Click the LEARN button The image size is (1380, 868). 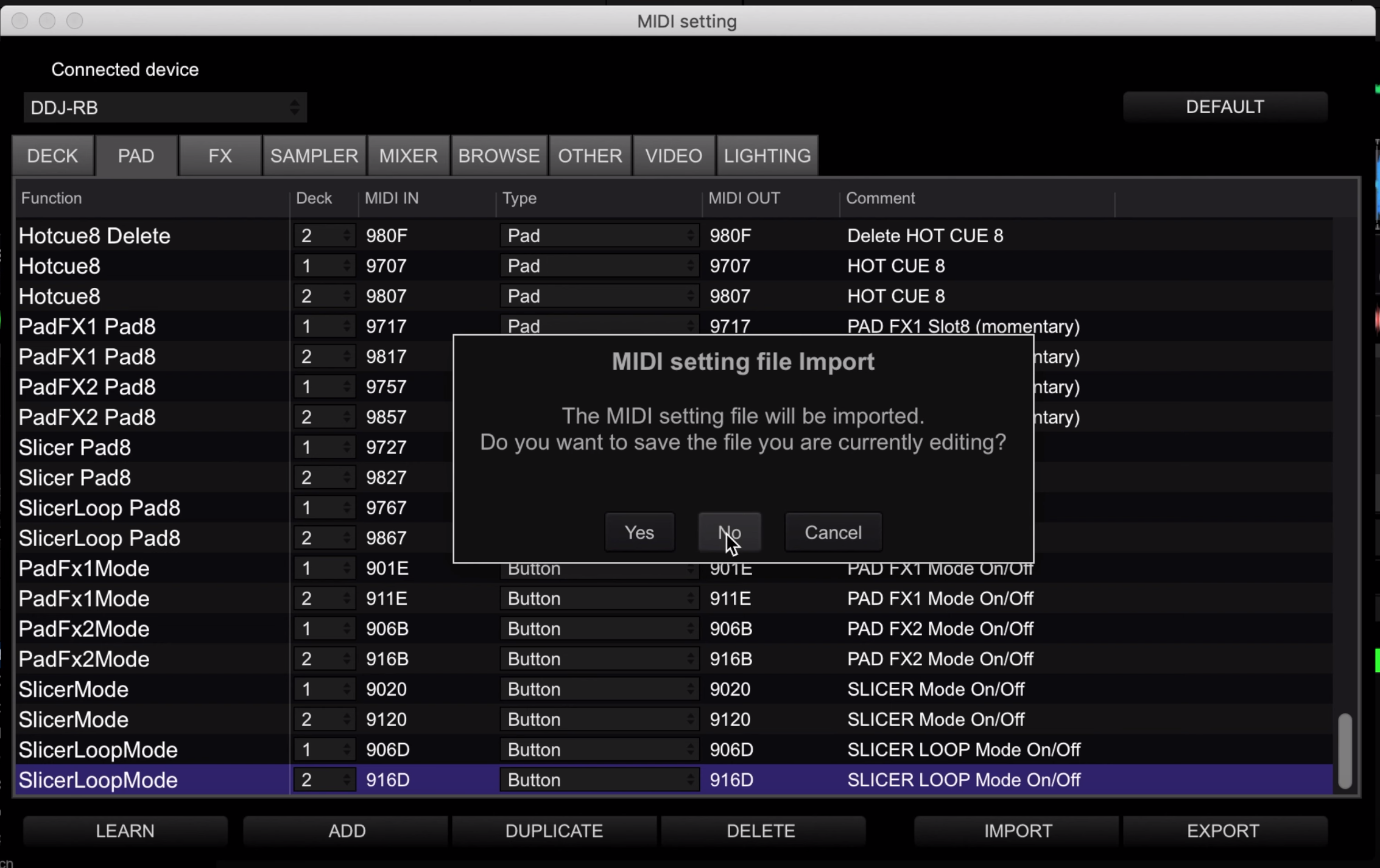[x=125, y=830]
